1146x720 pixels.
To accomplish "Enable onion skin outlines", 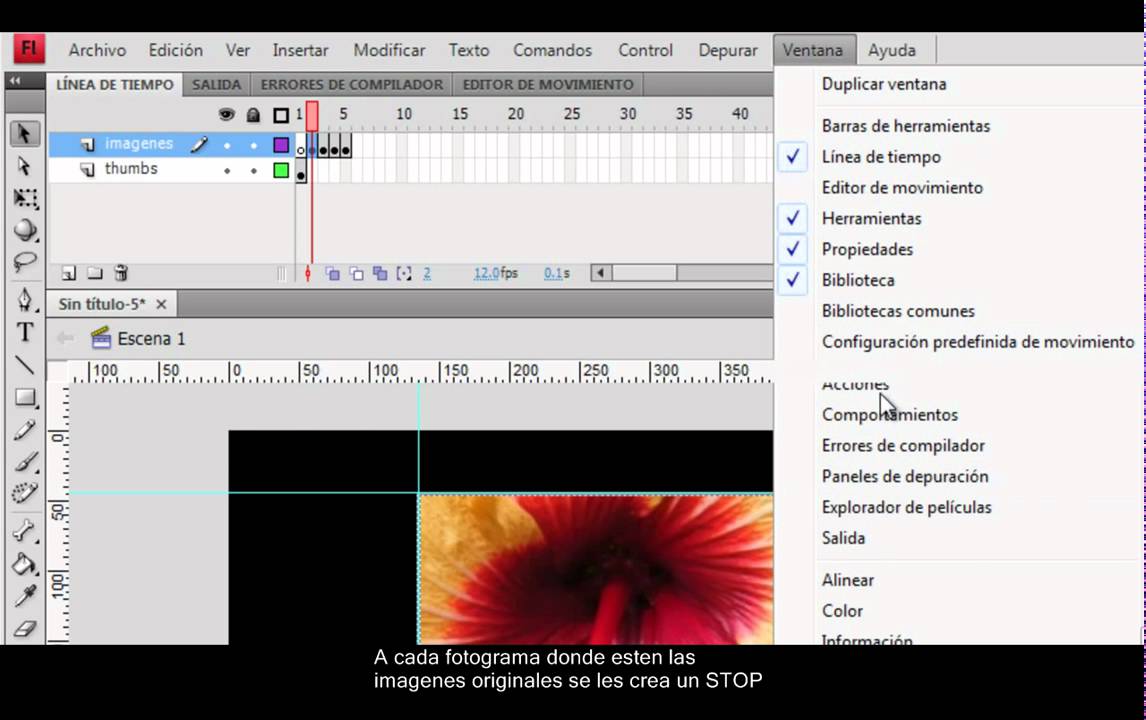I will pos(357,273).
